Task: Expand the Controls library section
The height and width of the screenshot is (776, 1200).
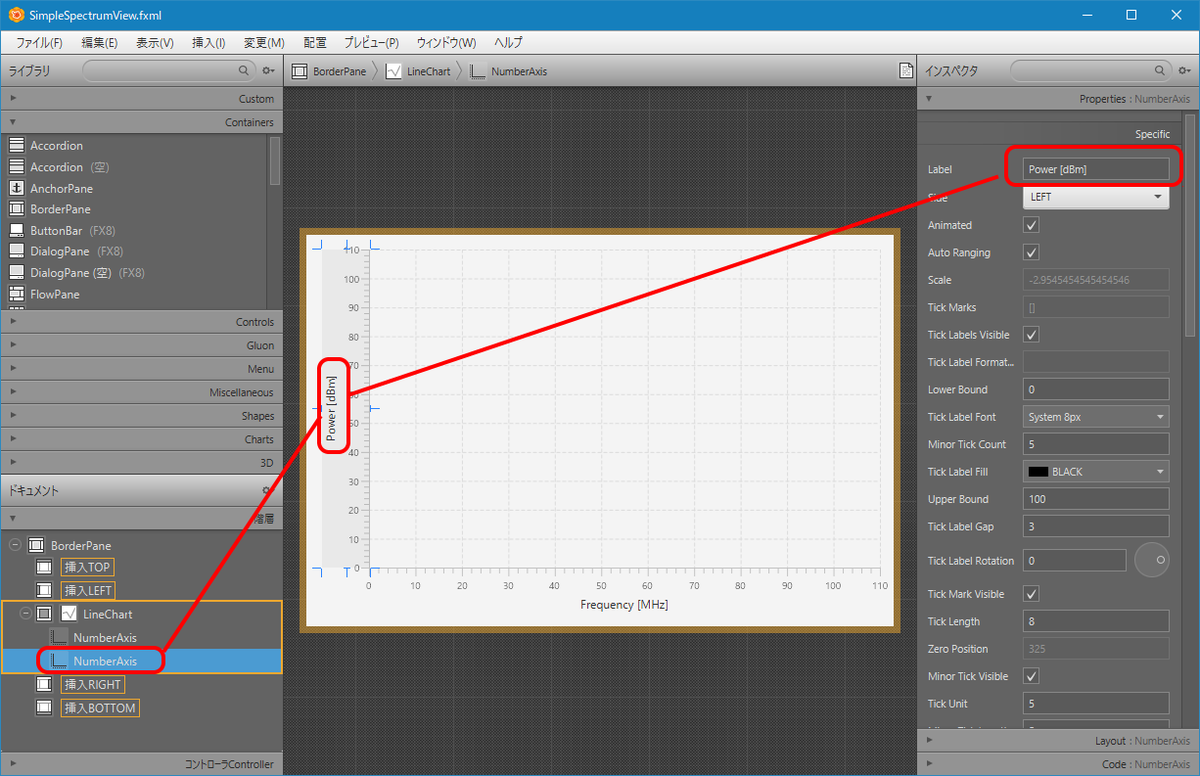Action: [140, 322]
